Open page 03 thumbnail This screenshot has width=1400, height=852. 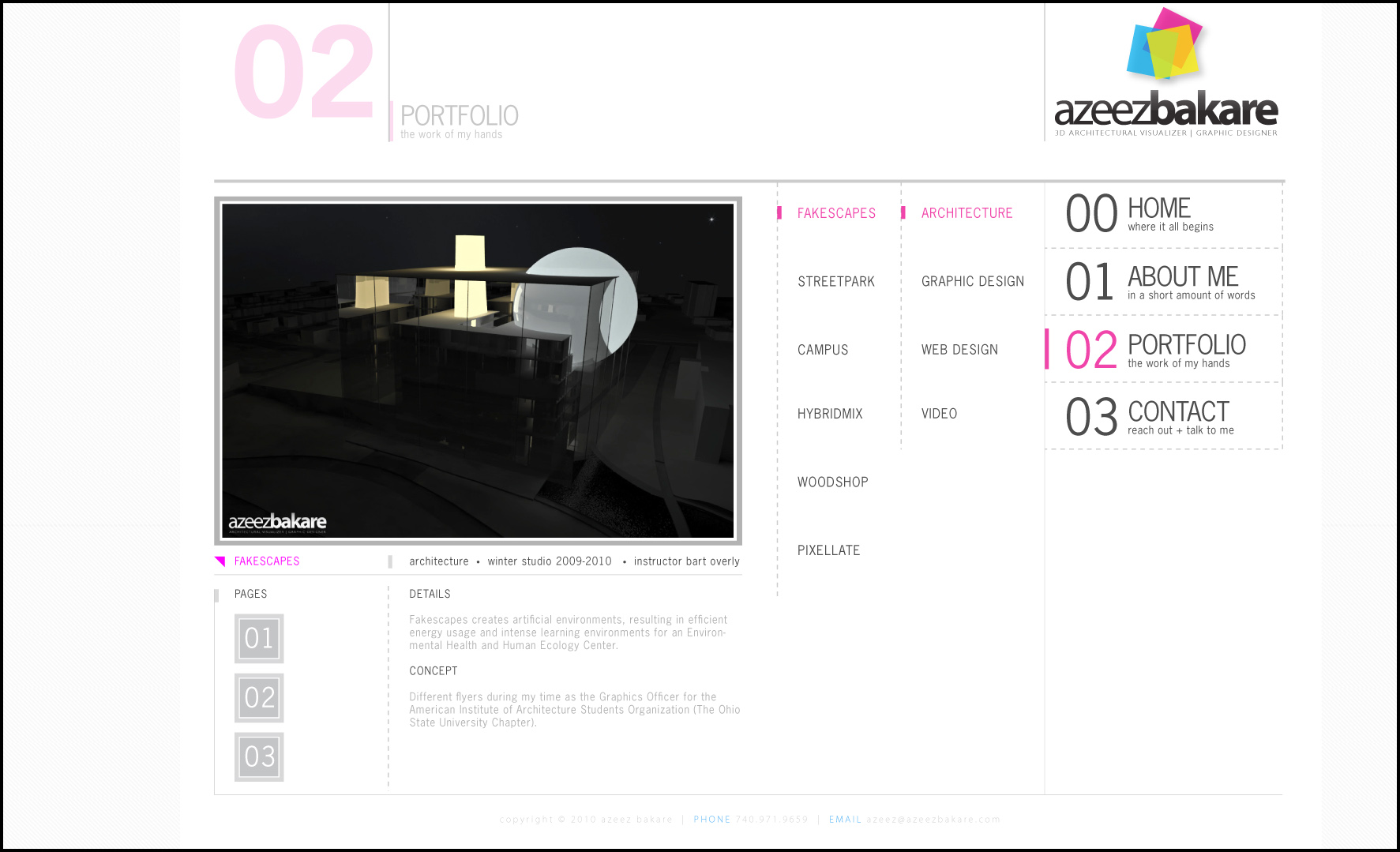point(259,756)
